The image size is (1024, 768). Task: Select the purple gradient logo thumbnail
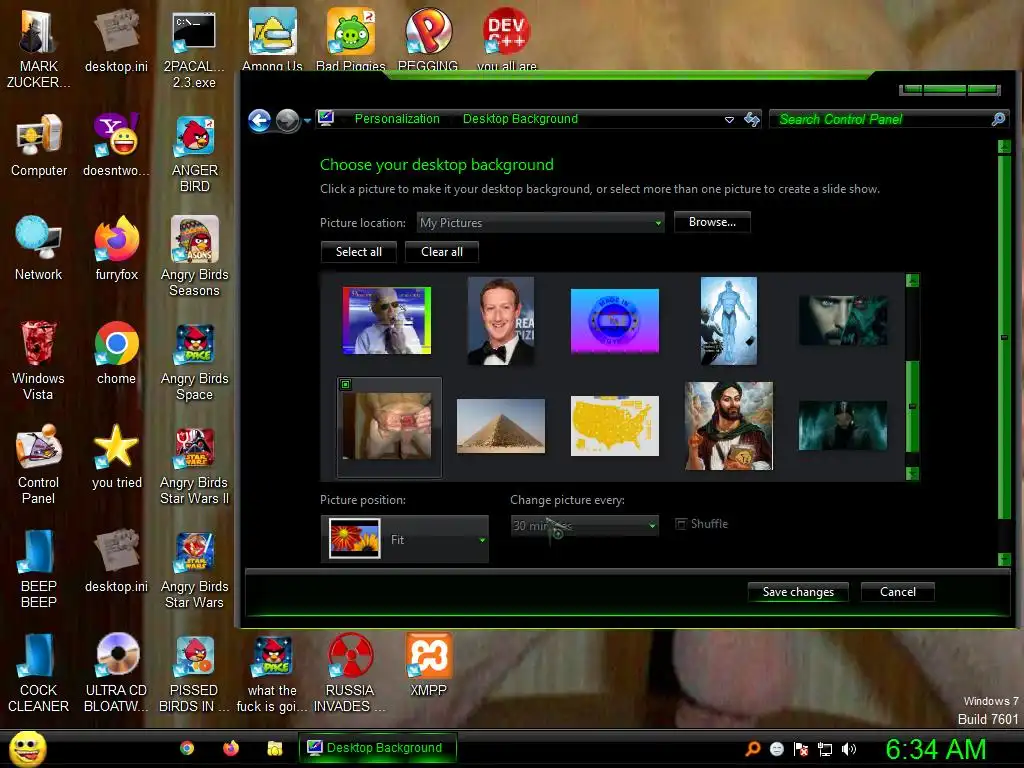tap(615, 321)
